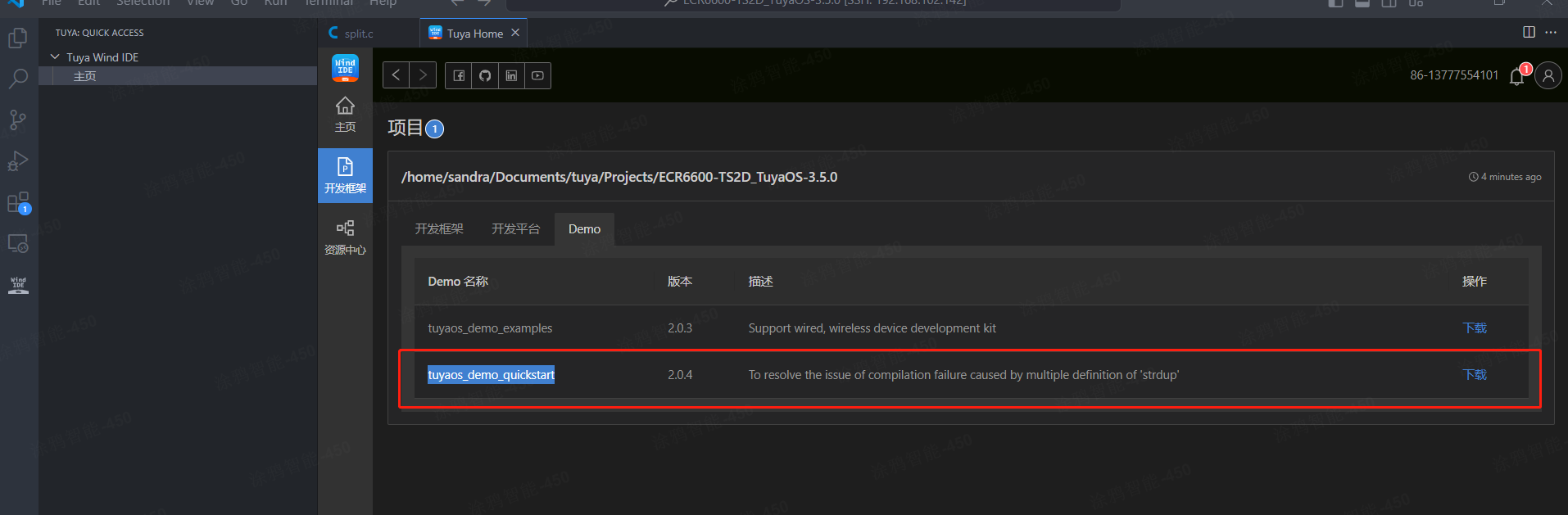The height and width of the screenshot is (515, 1568).
Task: Select the Tuya Home editor tab
Action: (474, 34)
